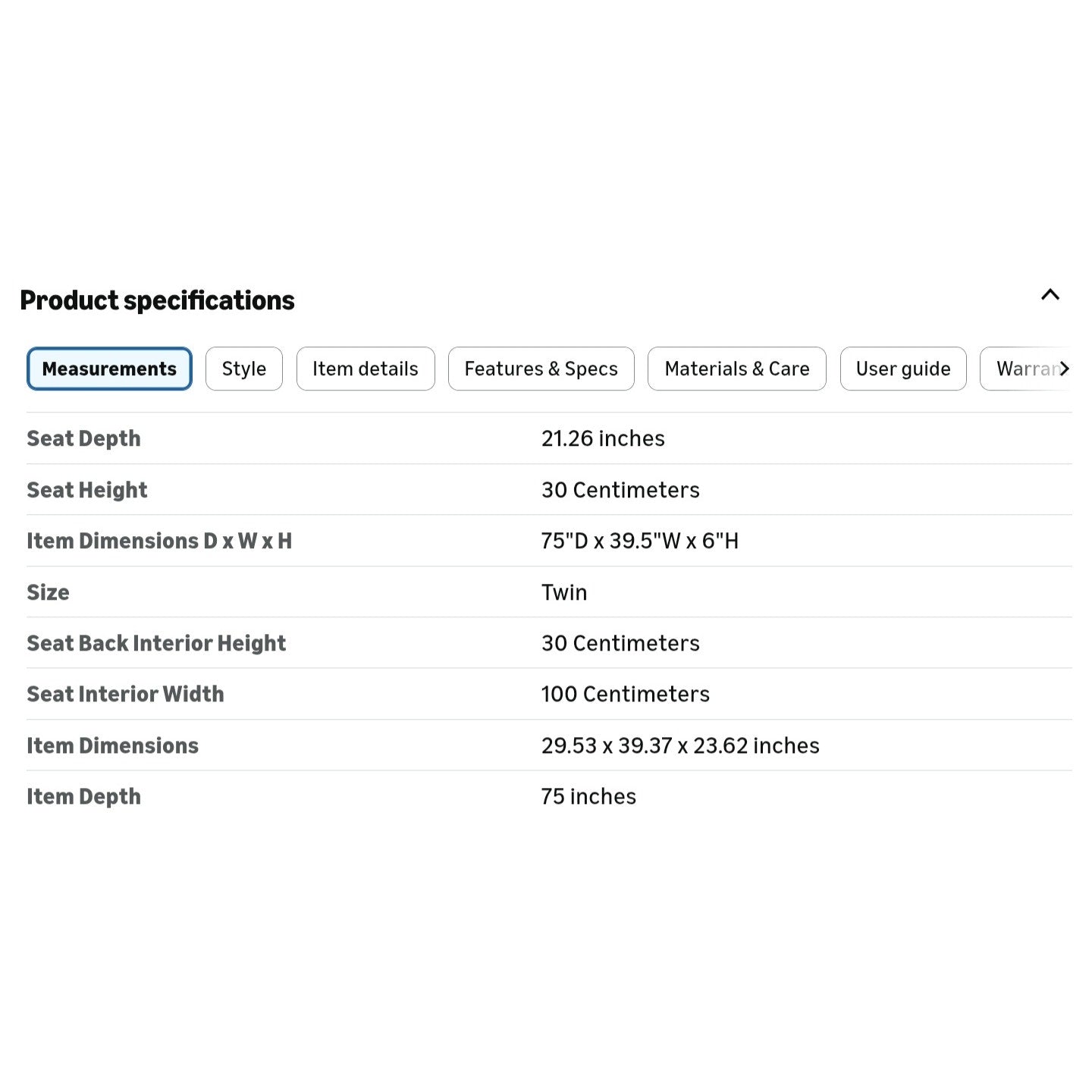Viewport: 1092px width, 1092px height.
Task: Click the Seat Height row label
Action: [87, 490]
